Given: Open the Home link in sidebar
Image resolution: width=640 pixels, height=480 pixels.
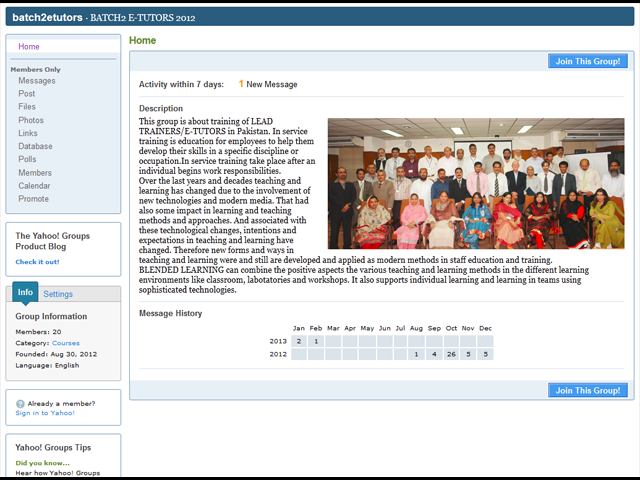Looking at the screenshot, I should click(x=29, y=47).
